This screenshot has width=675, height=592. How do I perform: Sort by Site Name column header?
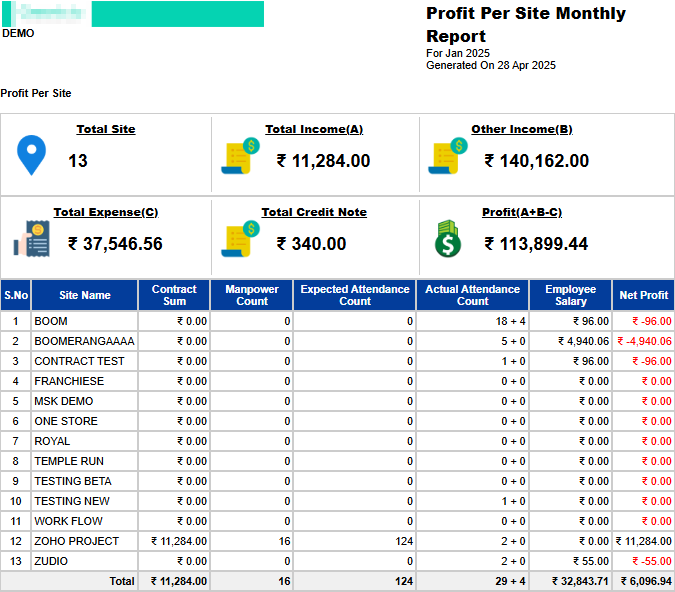[x=85, y=295]
